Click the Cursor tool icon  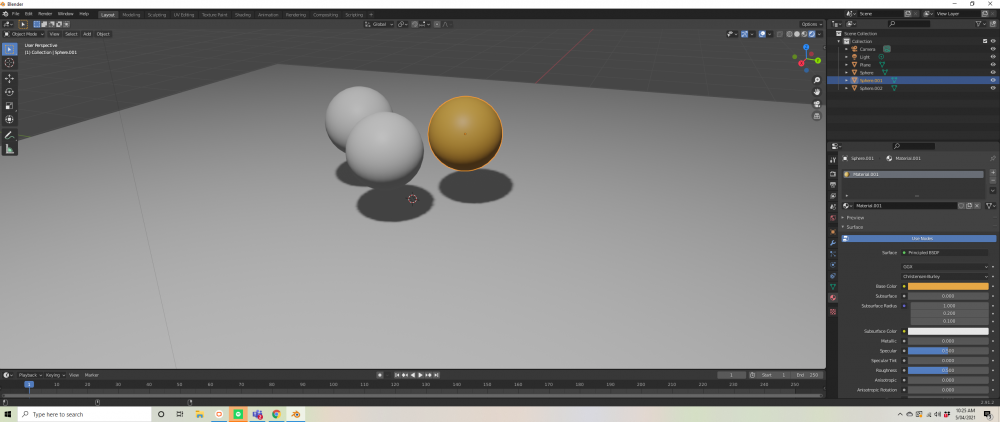click(x=10, y=62)
